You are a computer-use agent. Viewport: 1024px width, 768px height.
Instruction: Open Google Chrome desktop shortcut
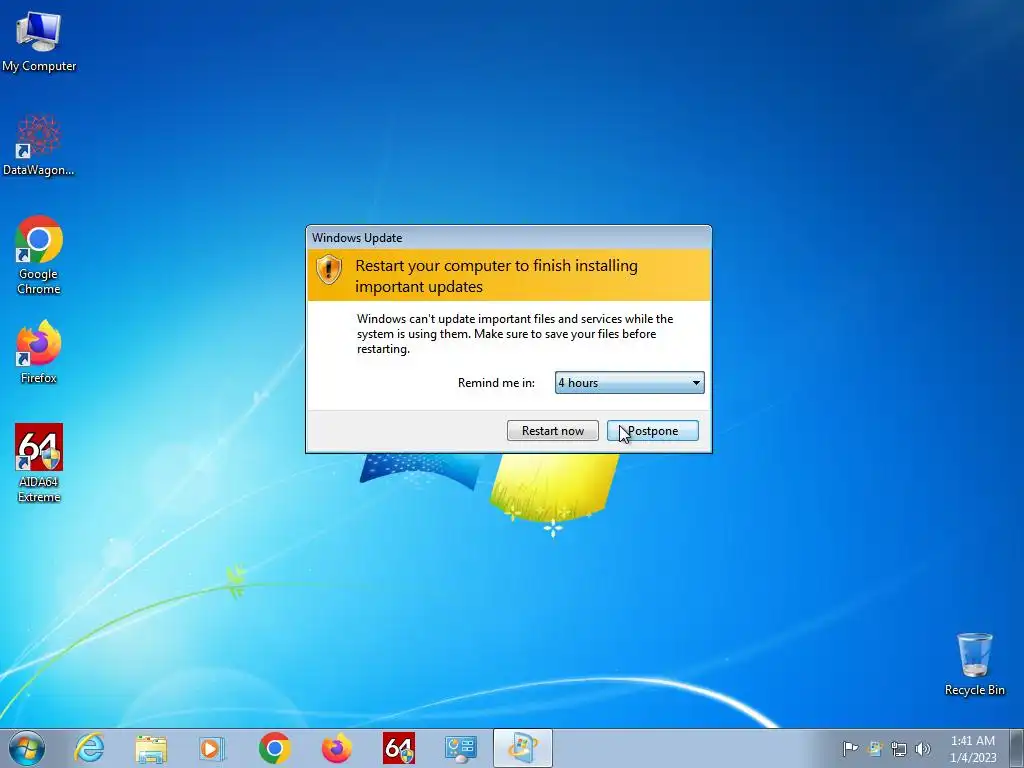tap(39, 255)
